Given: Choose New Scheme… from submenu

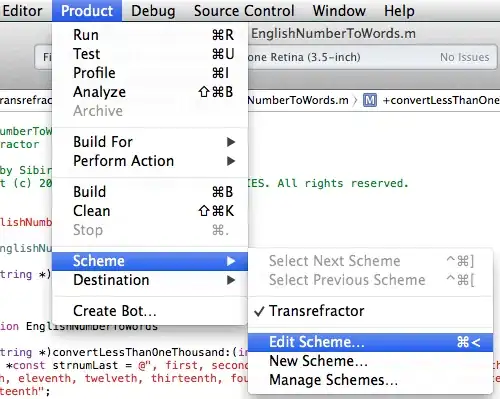Looking at the screenshot, I should pos(370,361).
